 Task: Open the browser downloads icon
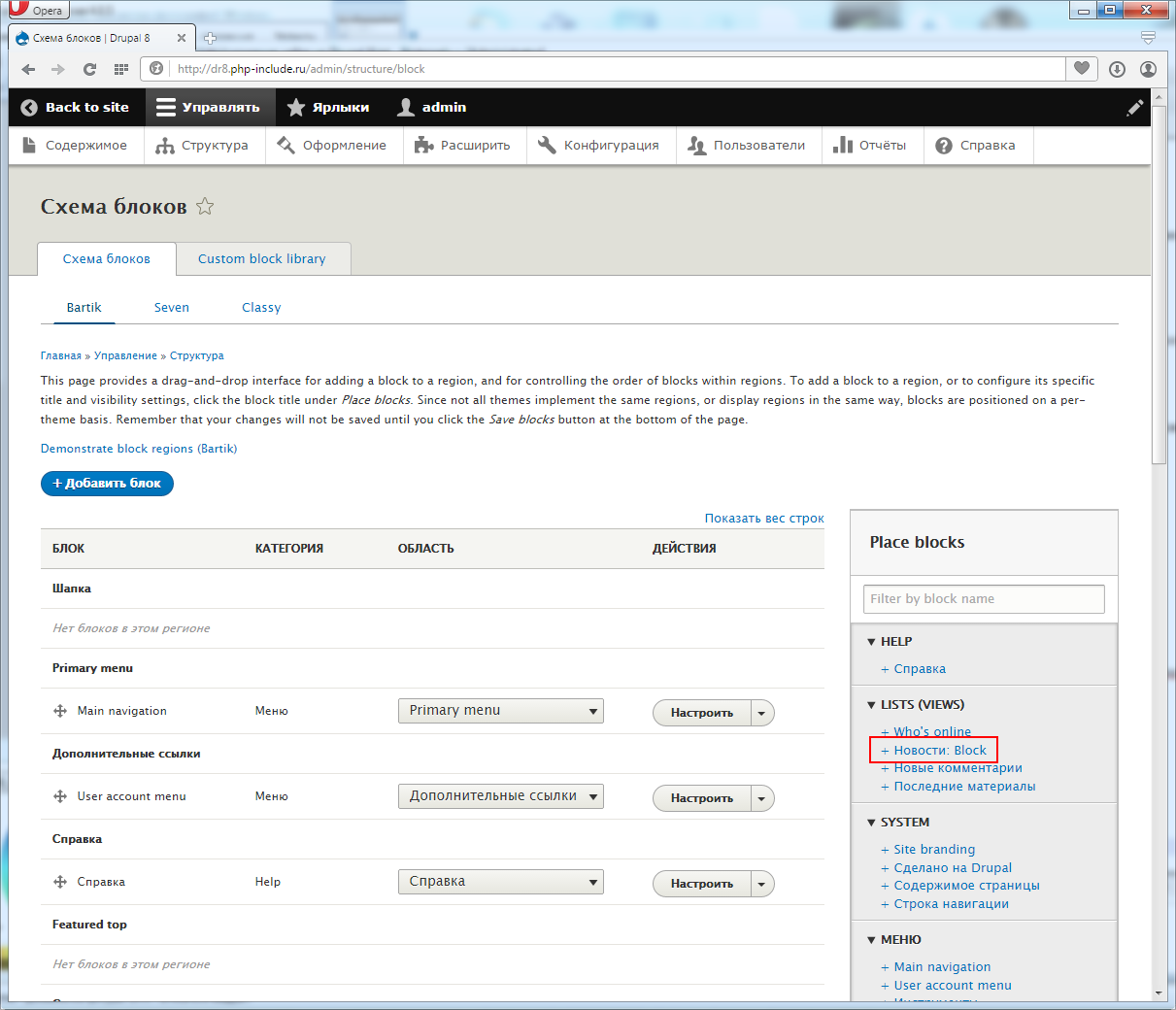click(x=1117, y=69)
